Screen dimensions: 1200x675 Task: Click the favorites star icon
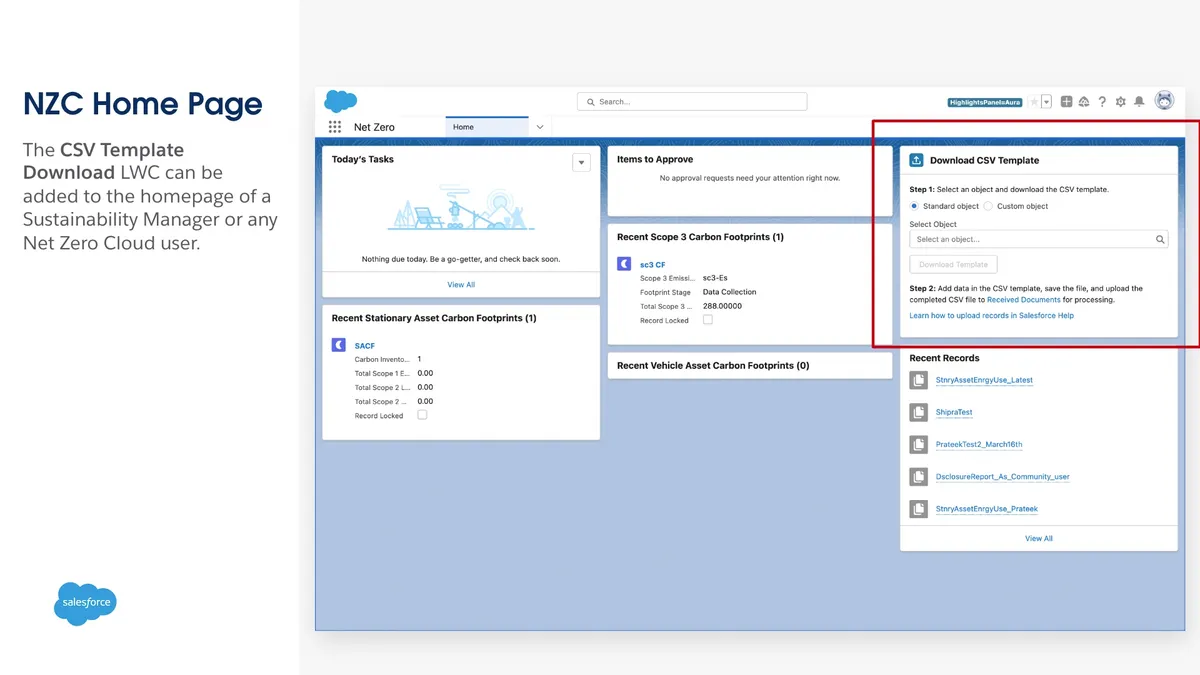tap(1034, 102)
